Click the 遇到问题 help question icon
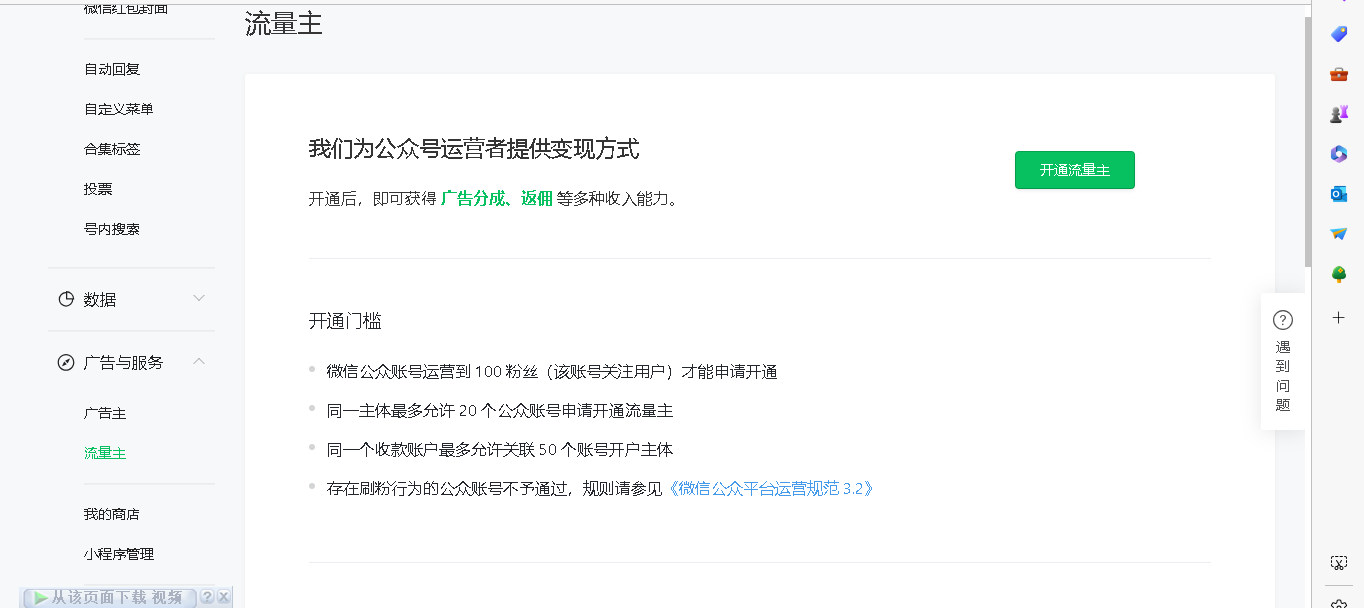 (1283, 320)
